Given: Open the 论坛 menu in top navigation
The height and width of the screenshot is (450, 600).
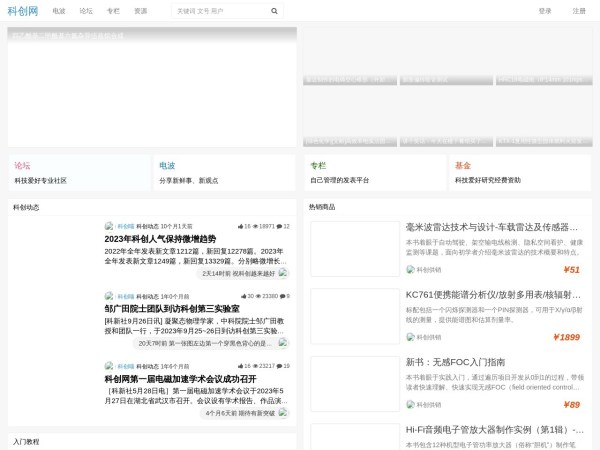Looking at the screenshot, I should point(86,11).
